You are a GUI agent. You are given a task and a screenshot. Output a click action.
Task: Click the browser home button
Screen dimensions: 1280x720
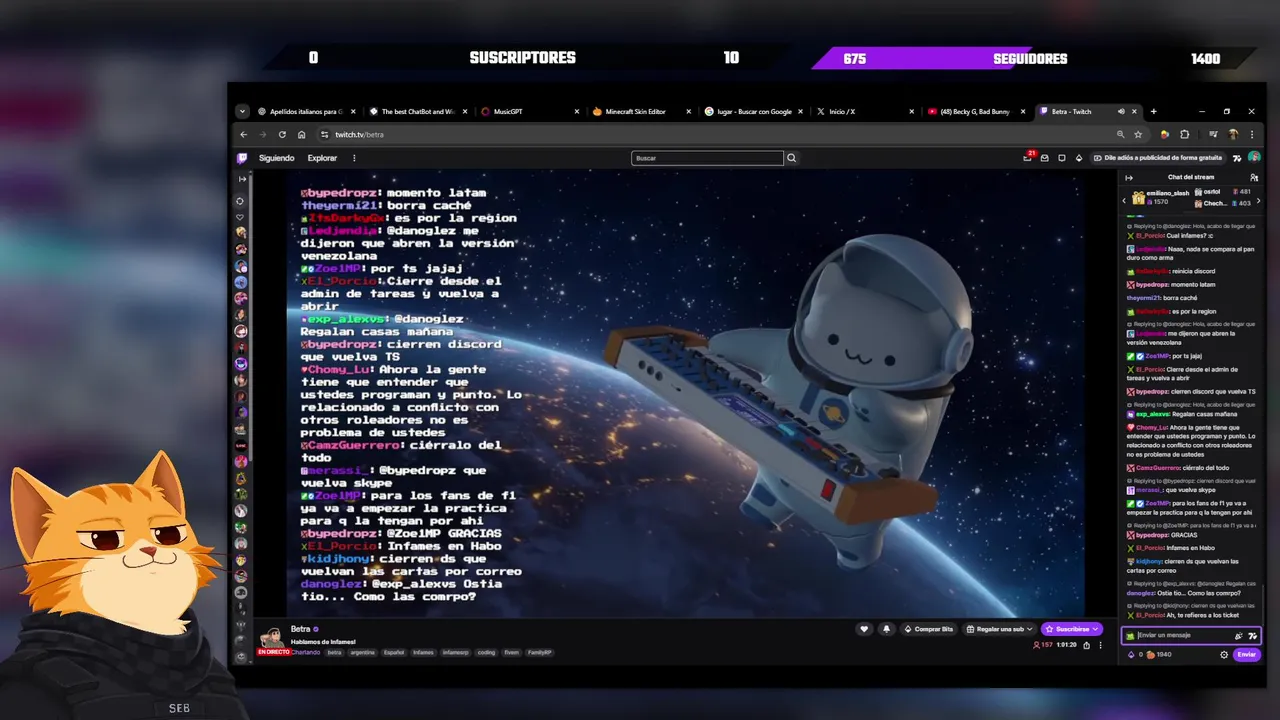[x=301, y=135]
